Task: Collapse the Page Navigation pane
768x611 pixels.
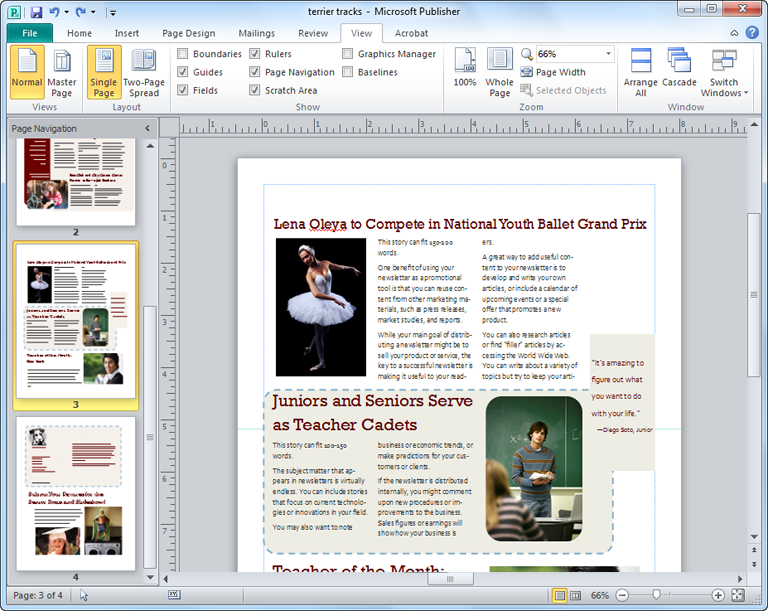Action: 148,128
